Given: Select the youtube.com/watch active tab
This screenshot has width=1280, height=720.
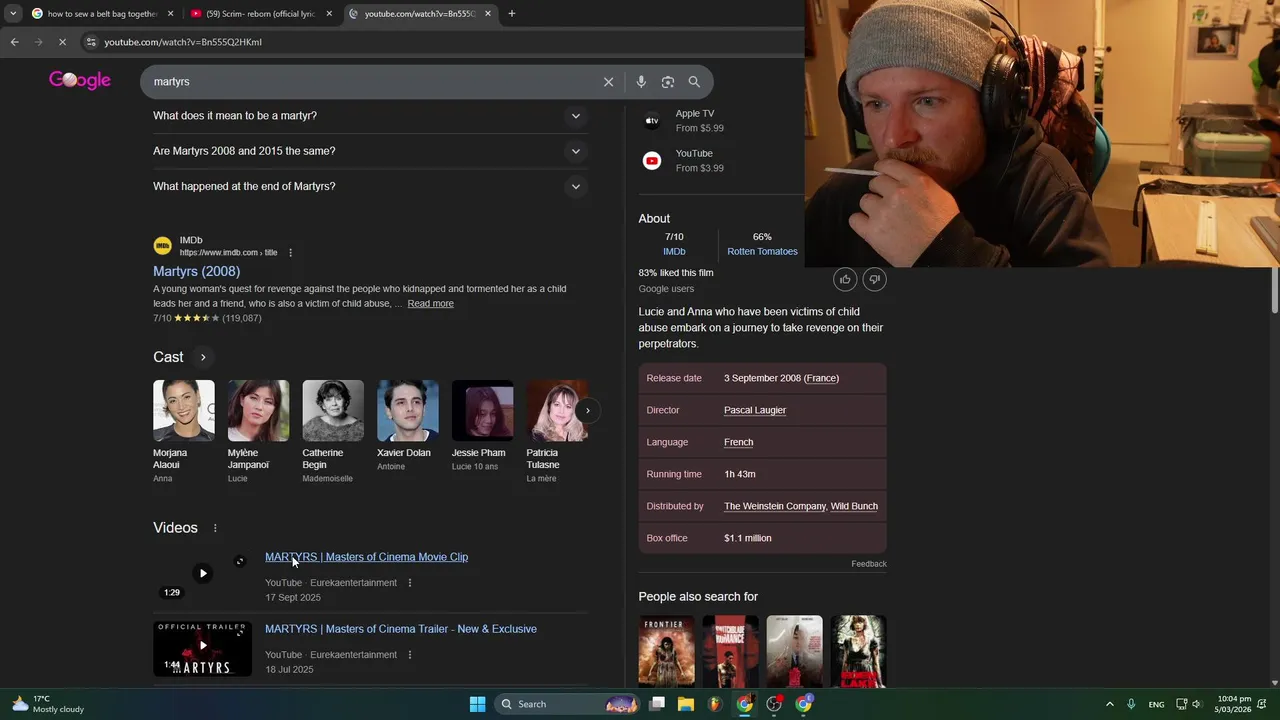Looking at the screenshot, I should tap(420, 14).
